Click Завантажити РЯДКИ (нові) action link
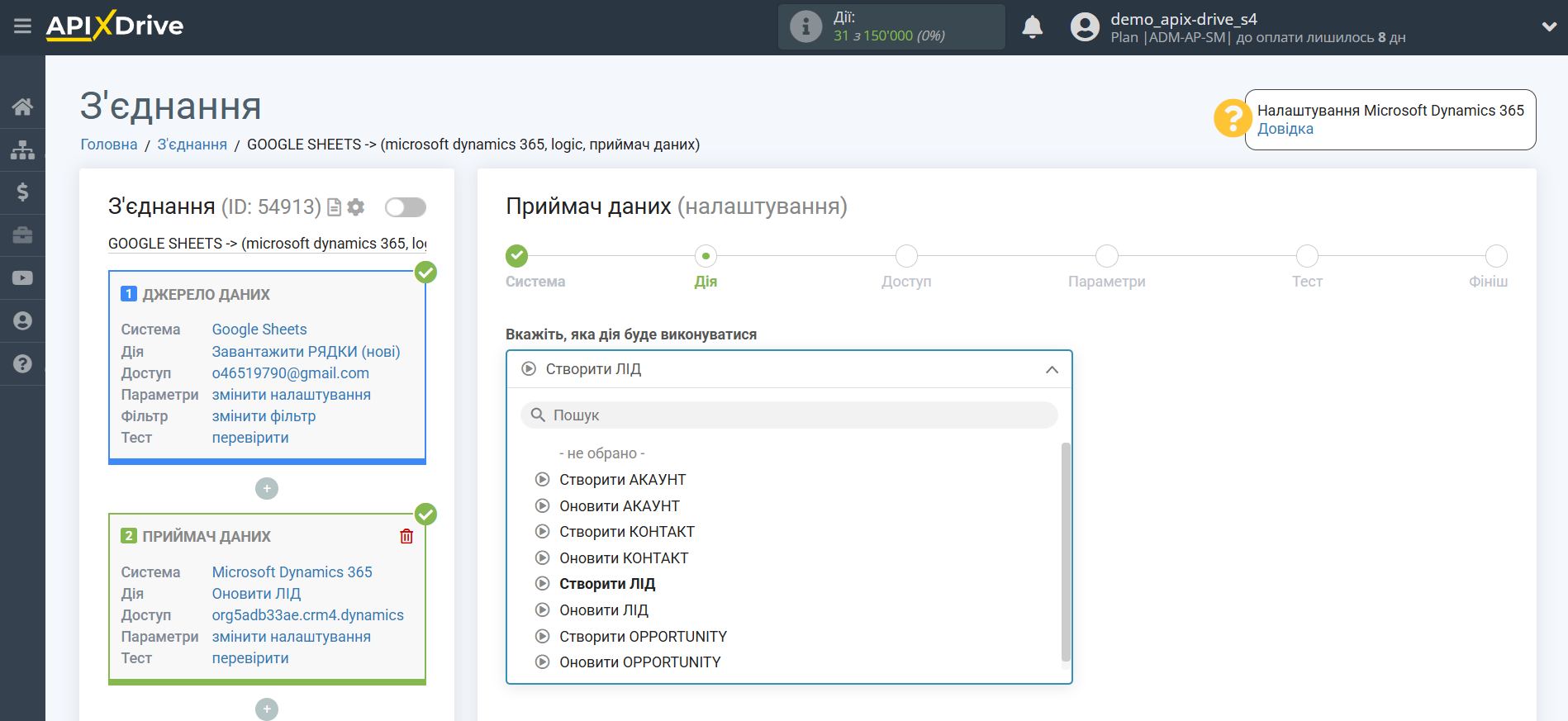This screenshot has width=1568, height=721. [306, 352]
